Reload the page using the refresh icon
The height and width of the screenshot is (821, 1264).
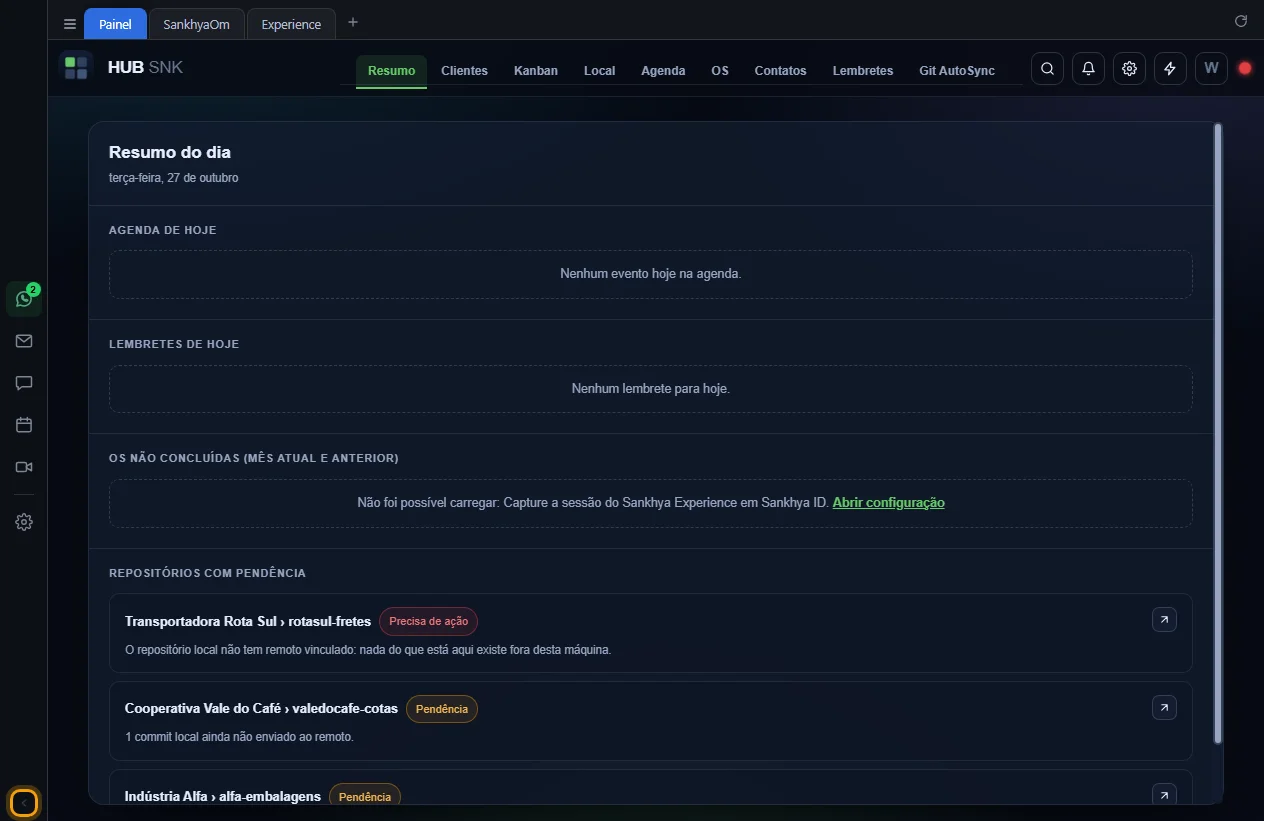point(1241,21)
